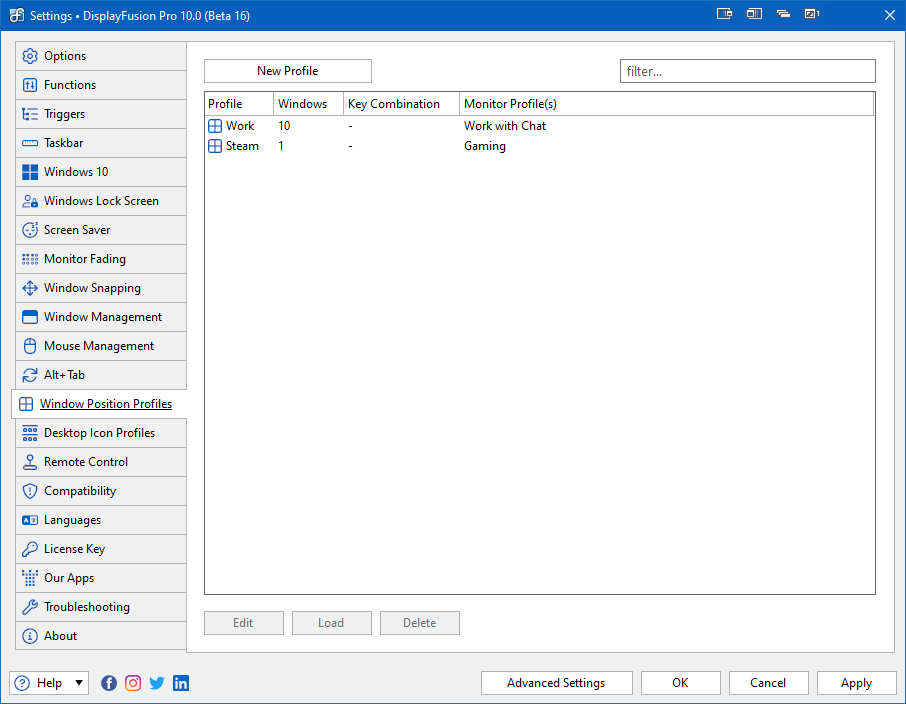Open Advanced Settings
Image resolution: width=906 pixels, height=704 pixels.
coord(556,683)
